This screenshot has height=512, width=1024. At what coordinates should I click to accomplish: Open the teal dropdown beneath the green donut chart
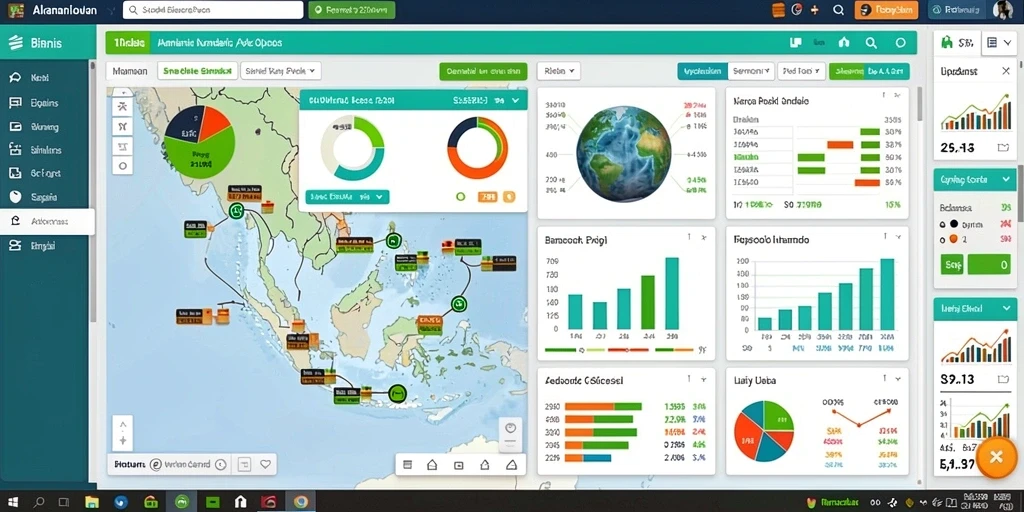[347, 197]
